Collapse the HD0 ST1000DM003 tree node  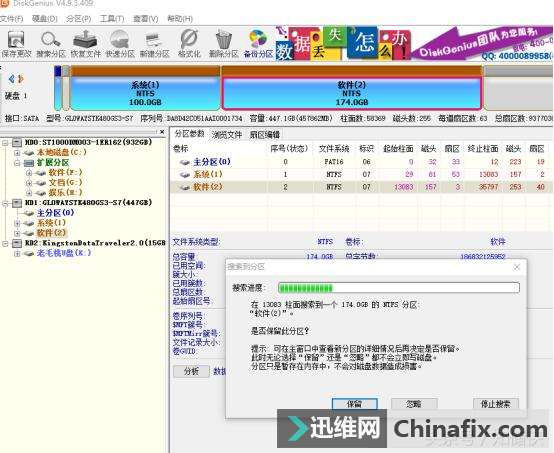tap(5, 143)
